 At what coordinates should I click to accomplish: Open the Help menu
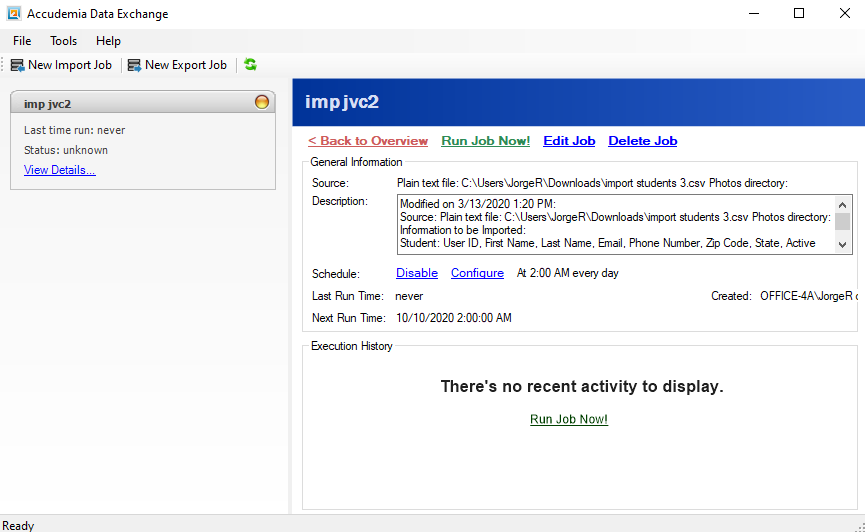108,41
